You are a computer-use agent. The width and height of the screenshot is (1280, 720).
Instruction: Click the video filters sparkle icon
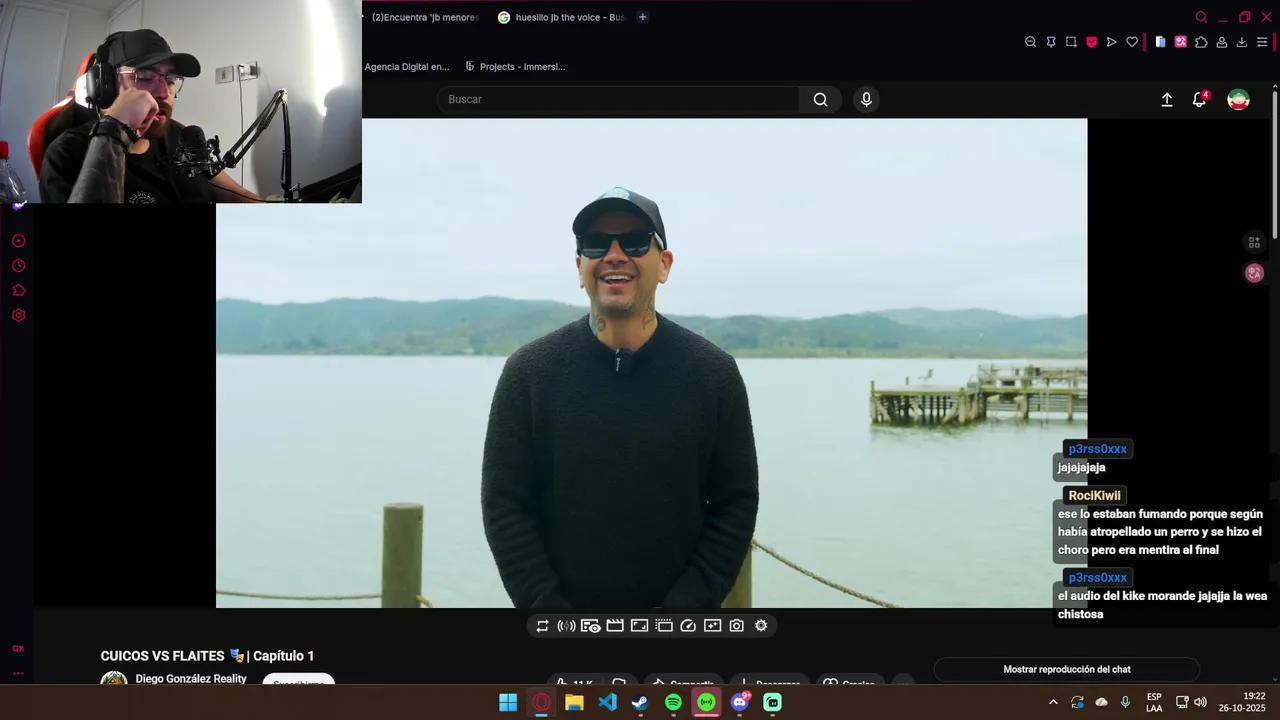tap(712, 626)
